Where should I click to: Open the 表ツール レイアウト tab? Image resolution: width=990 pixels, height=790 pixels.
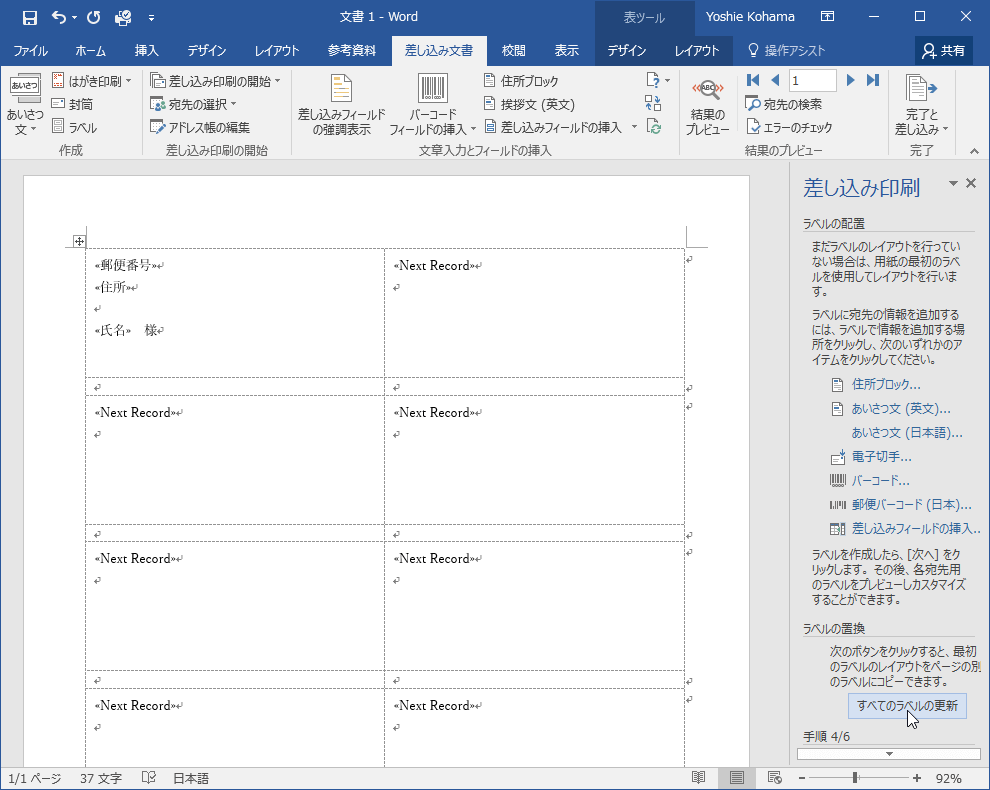696,51
